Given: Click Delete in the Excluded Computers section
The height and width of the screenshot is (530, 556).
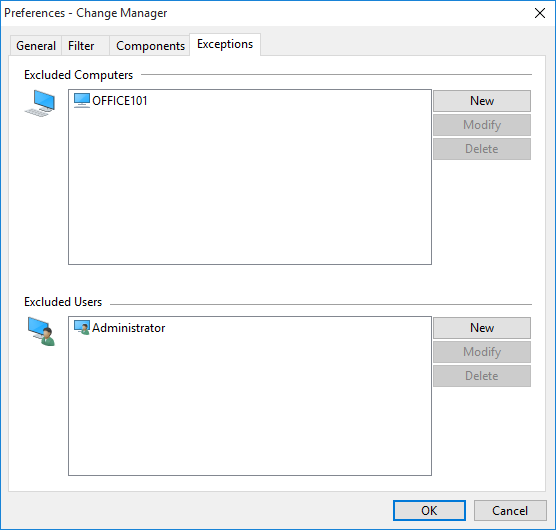Looking at the screenshot, I should point(482,149).
